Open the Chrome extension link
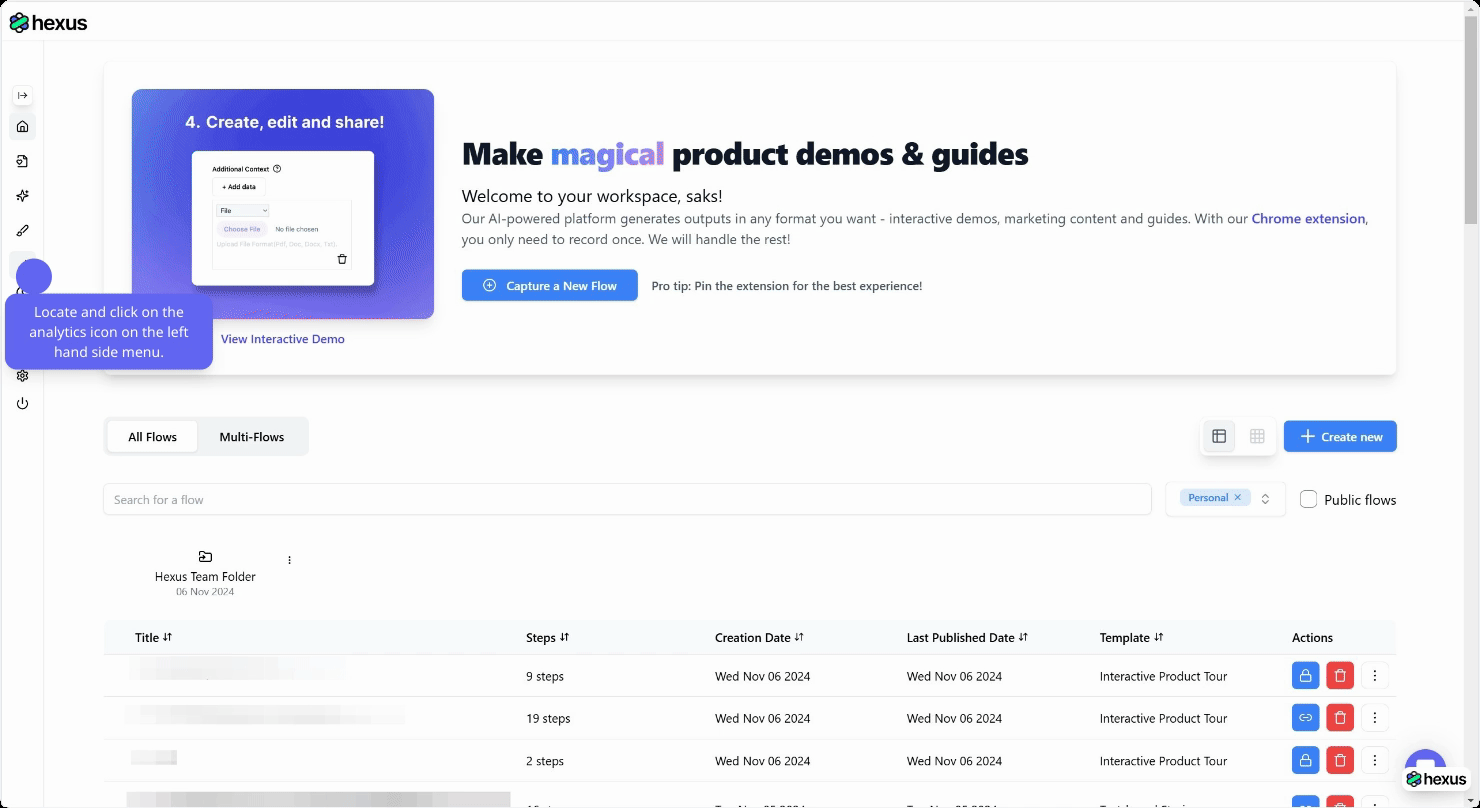 click(x=1308, y=218)
